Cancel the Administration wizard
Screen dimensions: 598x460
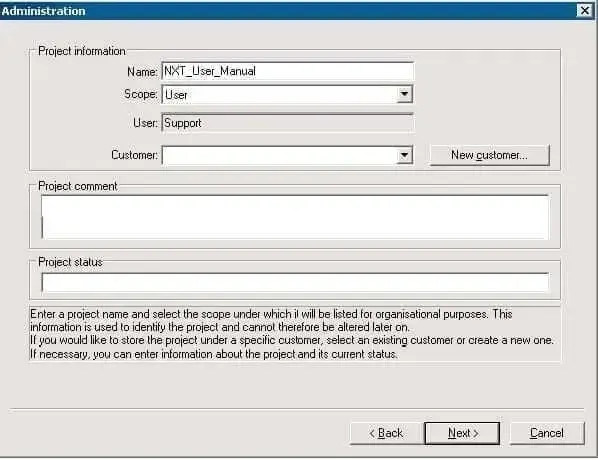click(x=547, y=433)
